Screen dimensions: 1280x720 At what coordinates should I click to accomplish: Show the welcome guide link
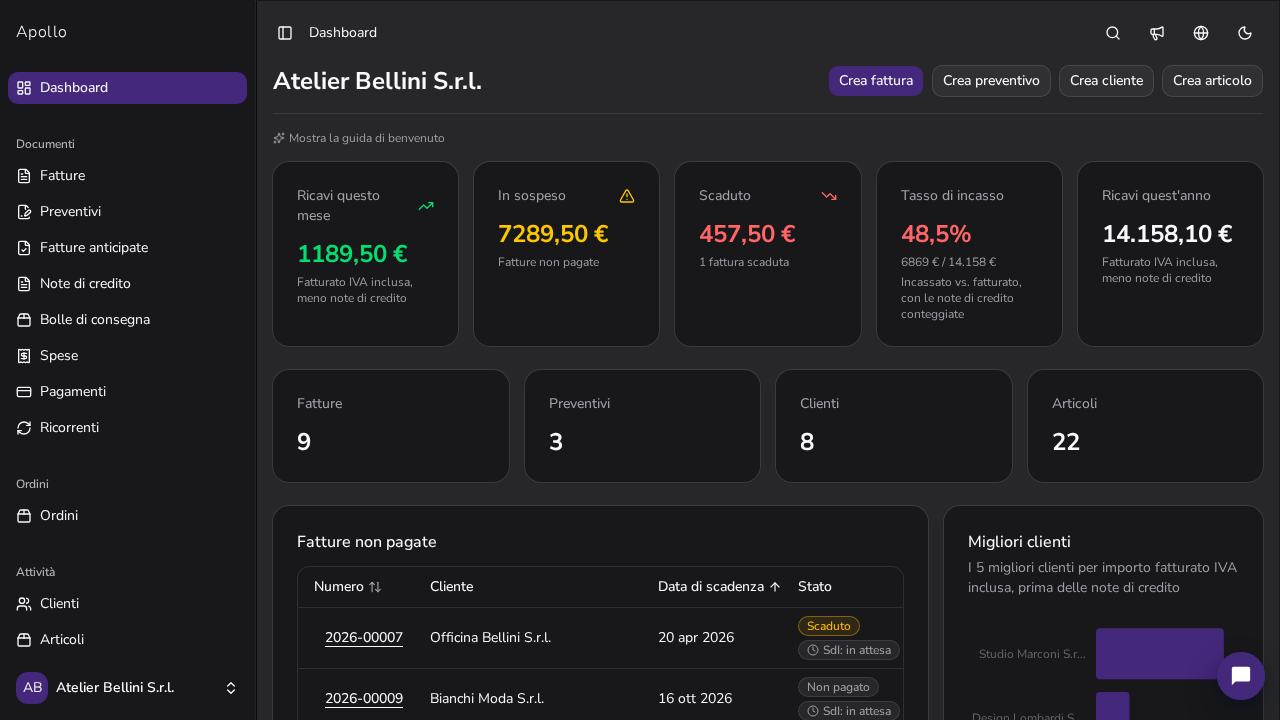click(359, 138)
